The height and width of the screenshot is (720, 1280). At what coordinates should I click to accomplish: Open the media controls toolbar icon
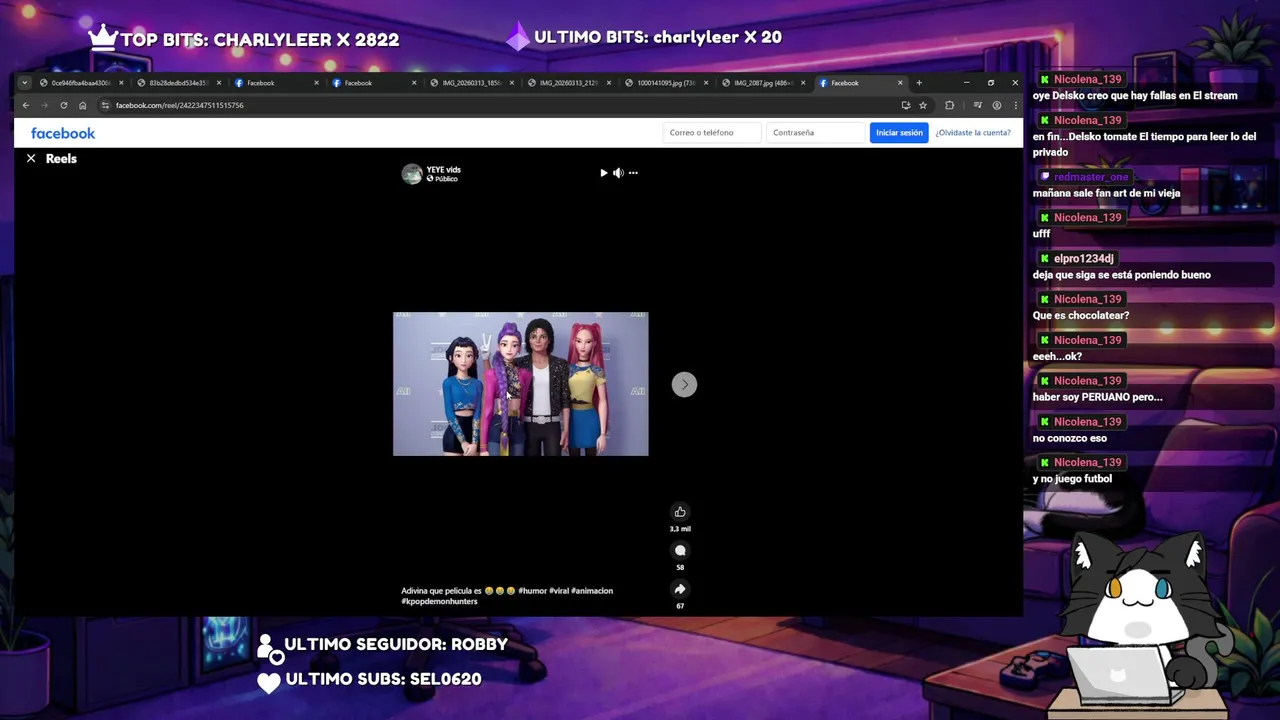click(978, 105)
